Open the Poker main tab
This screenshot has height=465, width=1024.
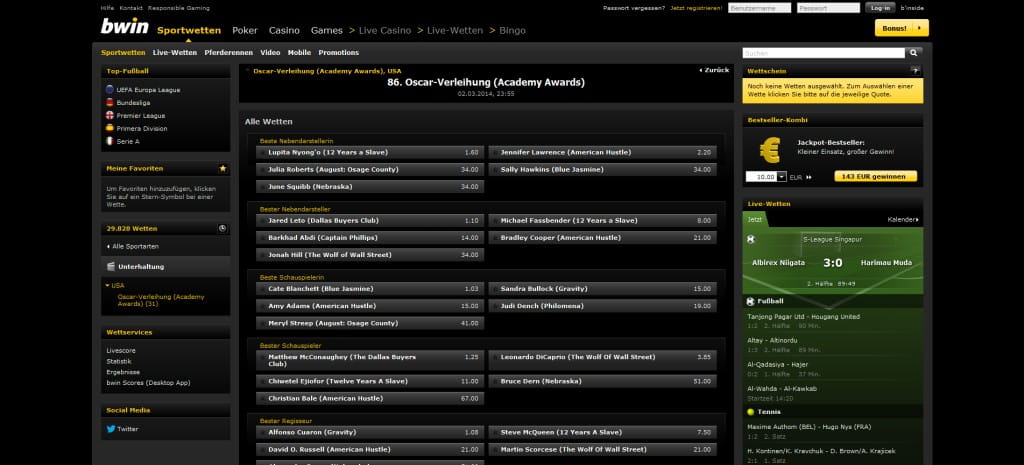(245, 31)
